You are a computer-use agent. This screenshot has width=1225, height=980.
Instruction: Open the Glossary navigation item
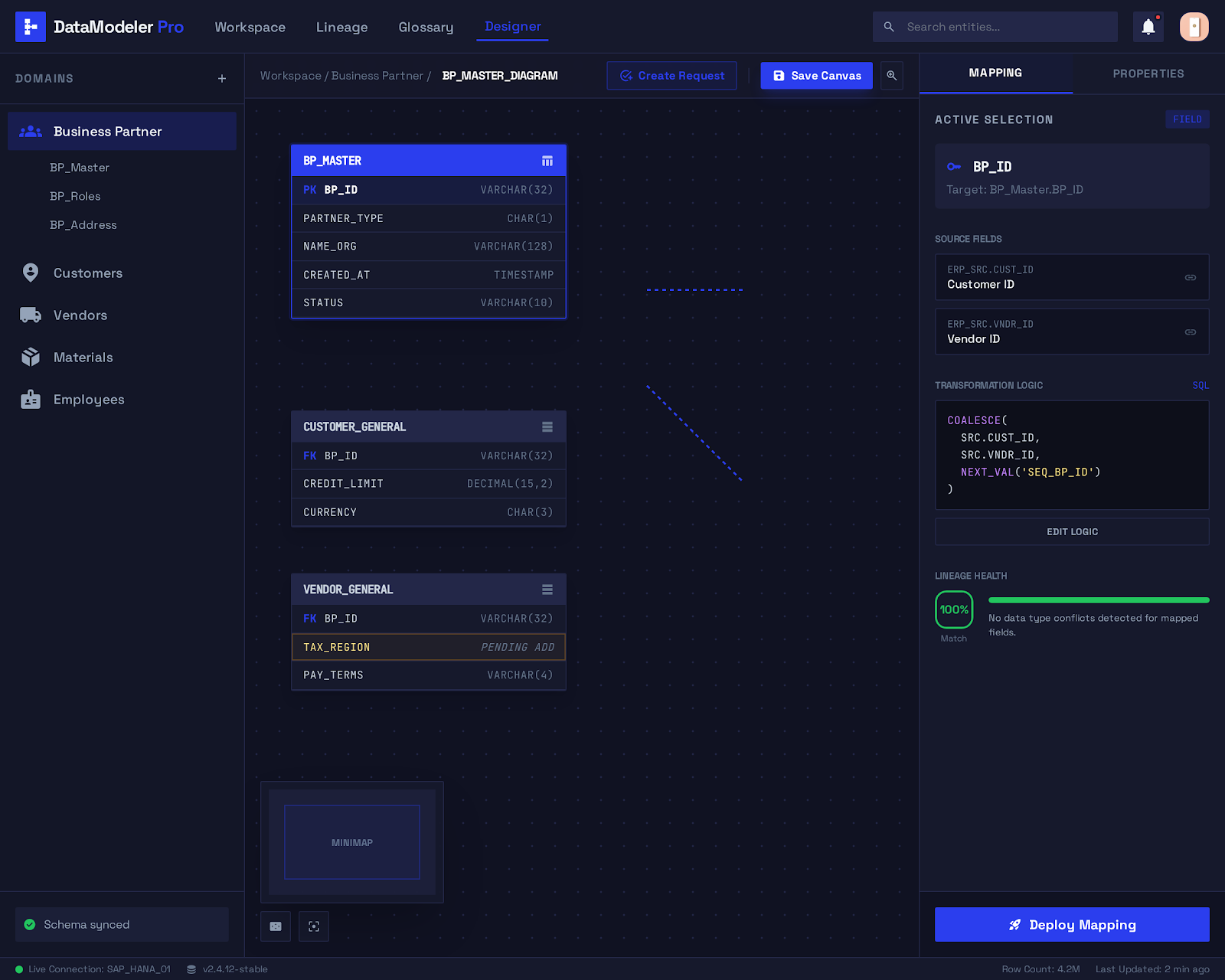click(426, 27)
